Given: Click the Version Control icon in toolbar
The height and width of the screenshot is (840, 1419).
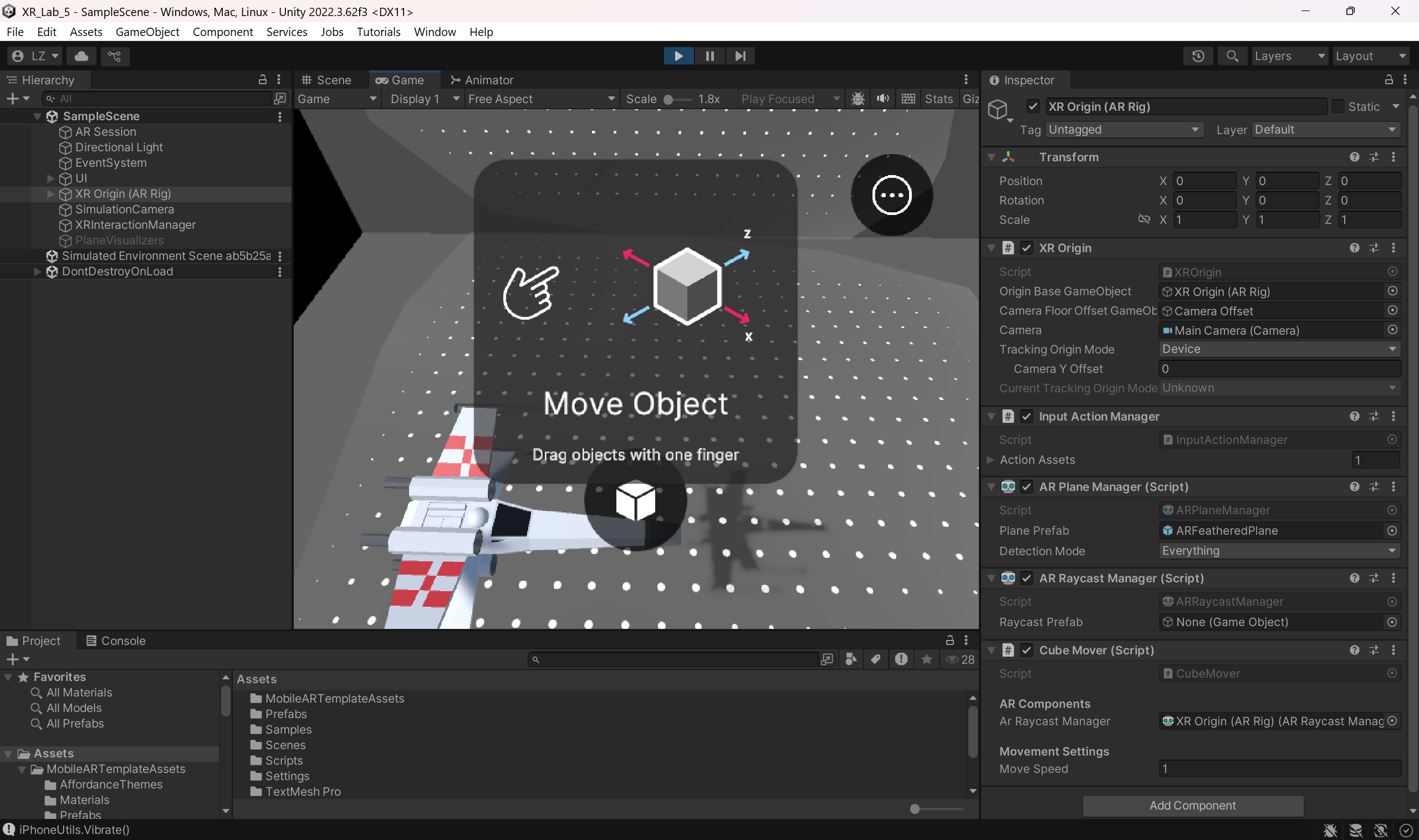Looking at the screenshot, I should point(114,56).
